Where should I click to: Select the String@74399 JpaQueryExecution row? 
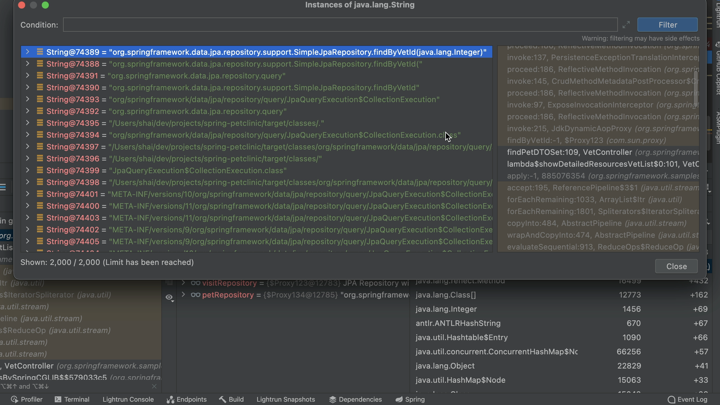(200, 170)
